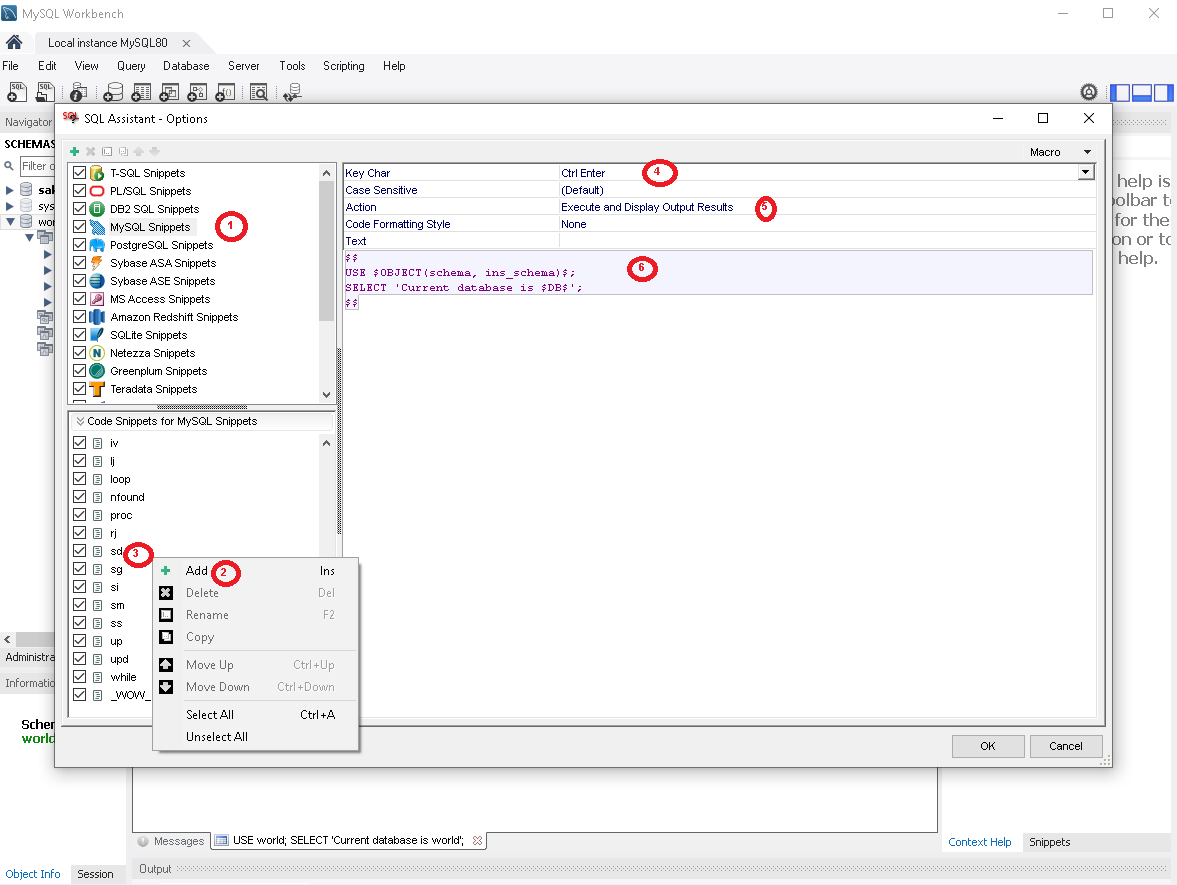Expand the sakila schema in Navigator
This screenshot has height=885, width=1177.
(10, 190)
